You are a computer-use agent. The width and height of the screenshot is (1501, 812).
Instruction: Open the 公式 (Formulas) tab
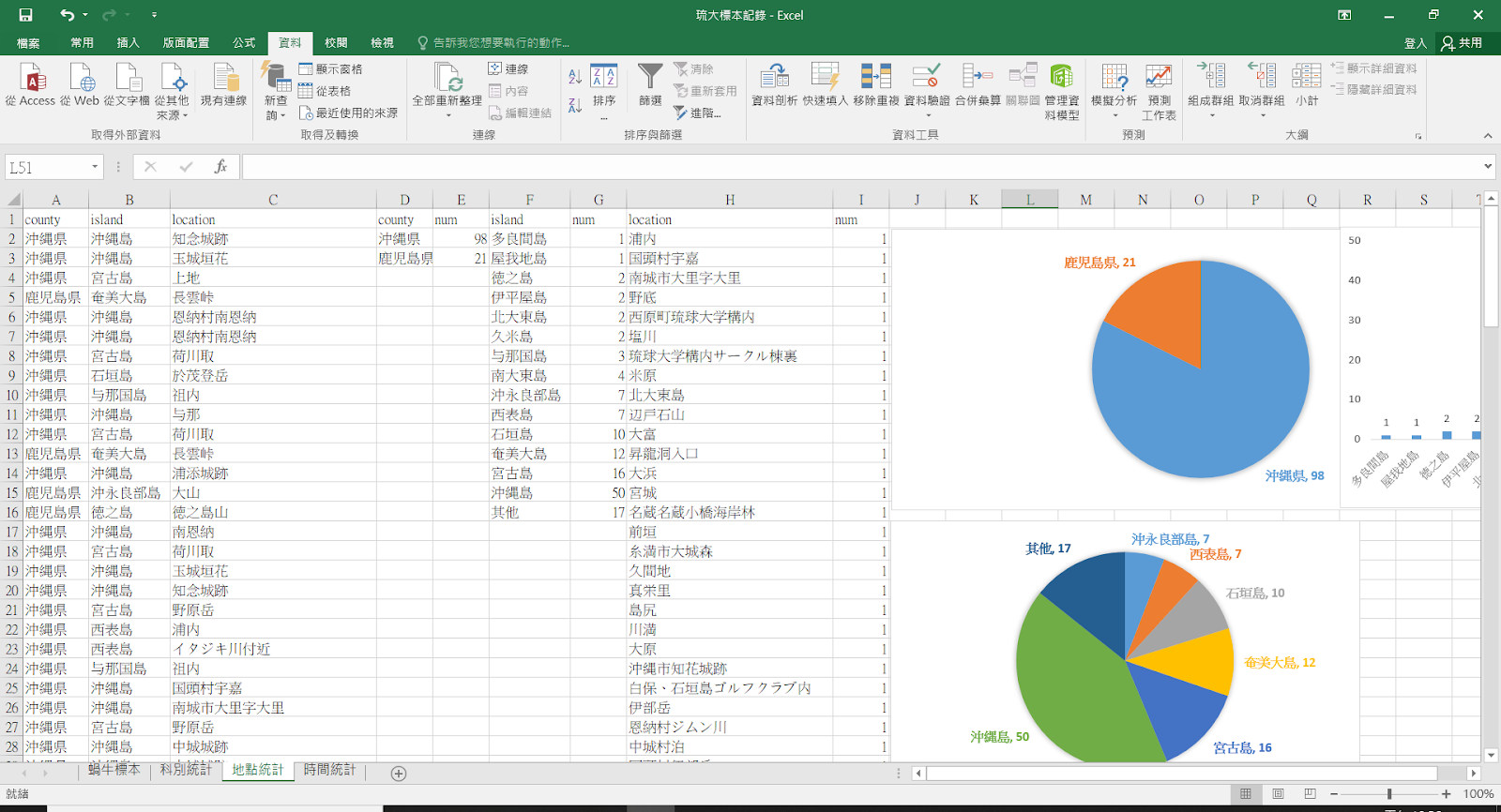coord(244,43)
